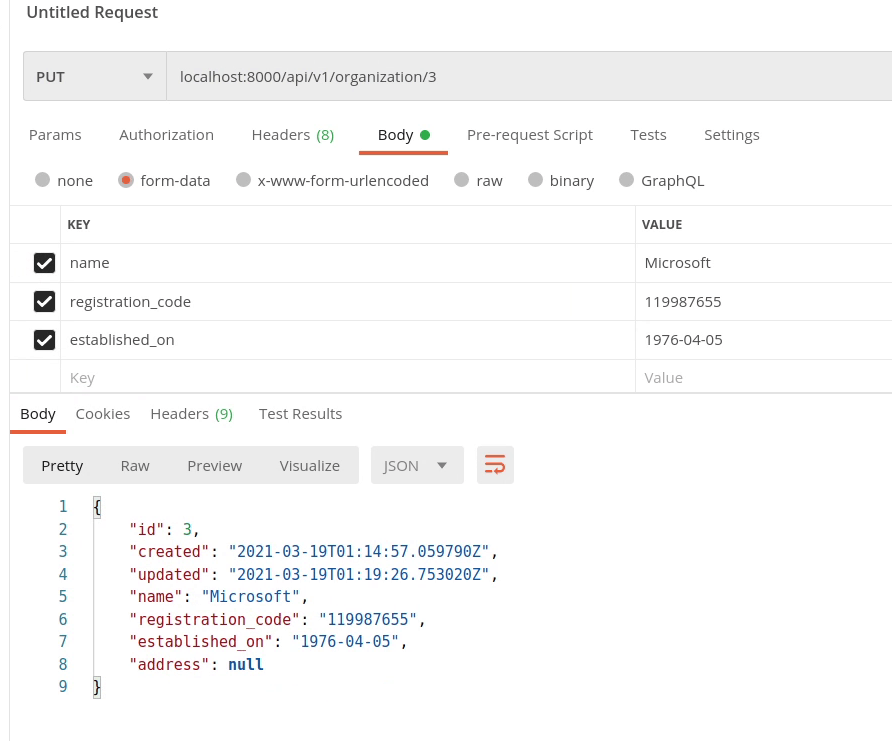The image size is (892, 741).
Task: Click the Visualize view button
Action: point(309,465)
